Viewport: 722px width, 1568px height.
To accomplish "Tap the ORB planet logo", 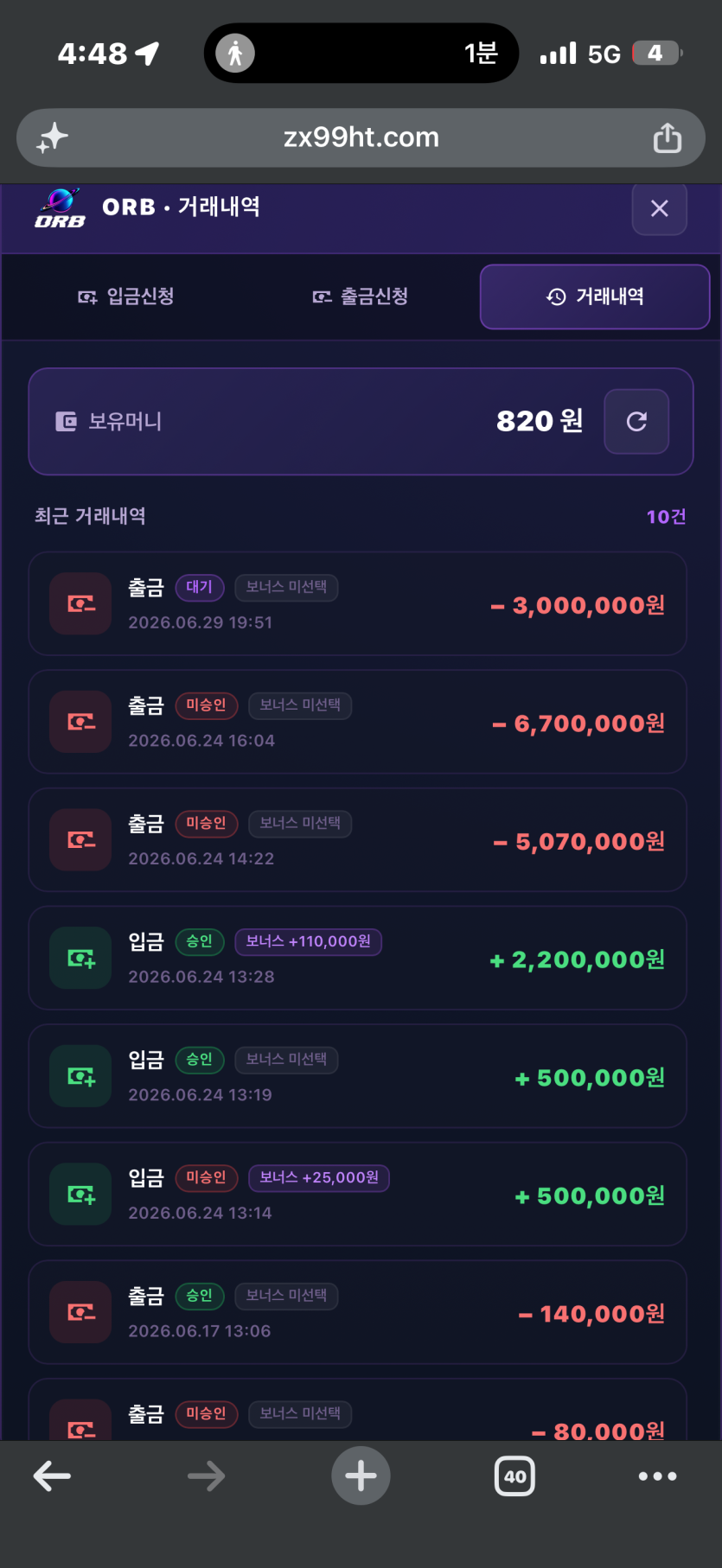I will [x=61, y=208].
